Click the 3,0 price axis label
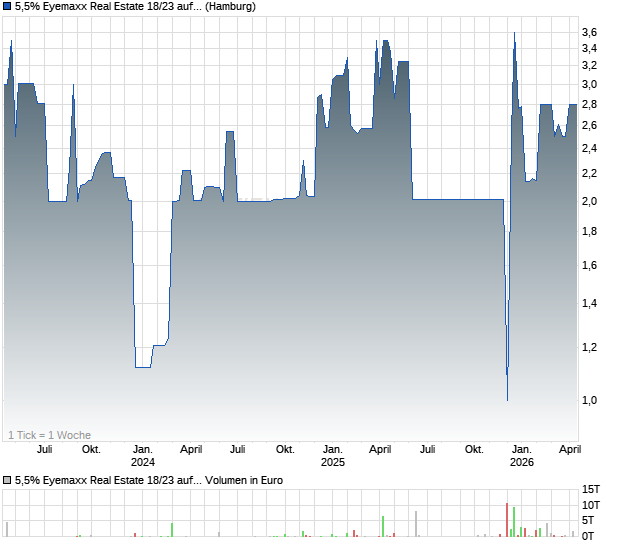This screenshot has height=546, width=620. coord(589,85)
